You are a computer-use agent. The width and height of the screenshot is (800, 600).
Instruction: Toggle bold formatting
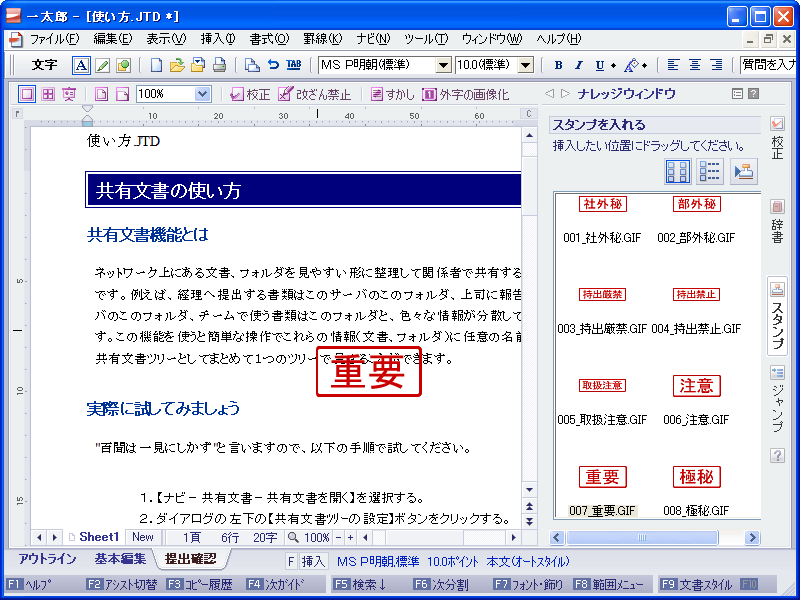pos(558,65)
